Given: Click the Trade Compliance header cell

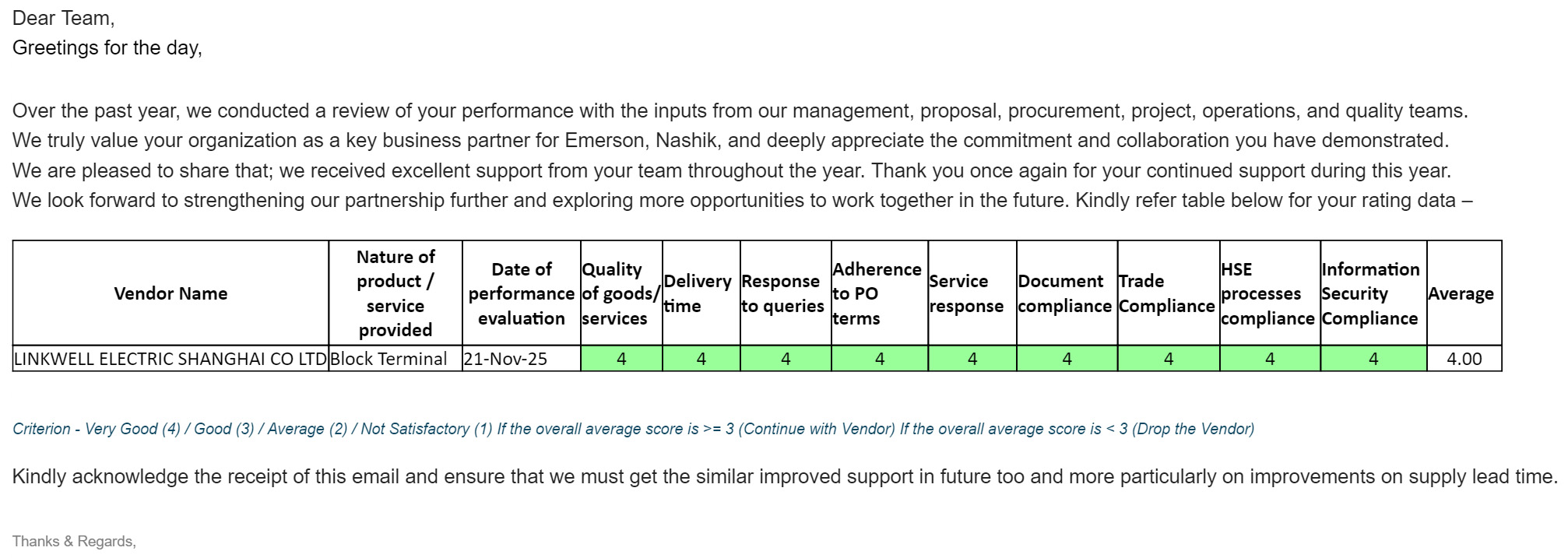Looking at the screenshot, I should pos(1166,293).
